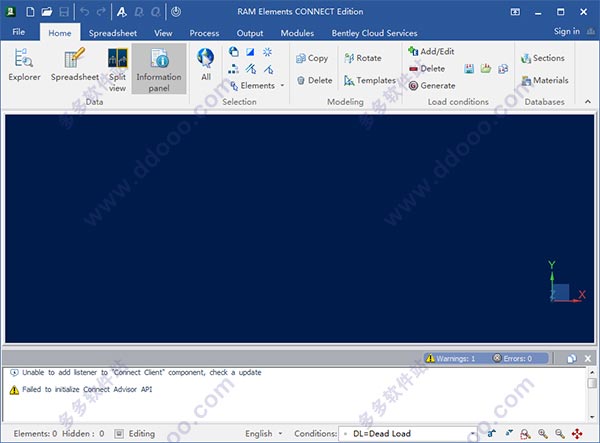Click the zoom out magnifier icon
Viewport: 600px width, 443px height.
(560, 433)
